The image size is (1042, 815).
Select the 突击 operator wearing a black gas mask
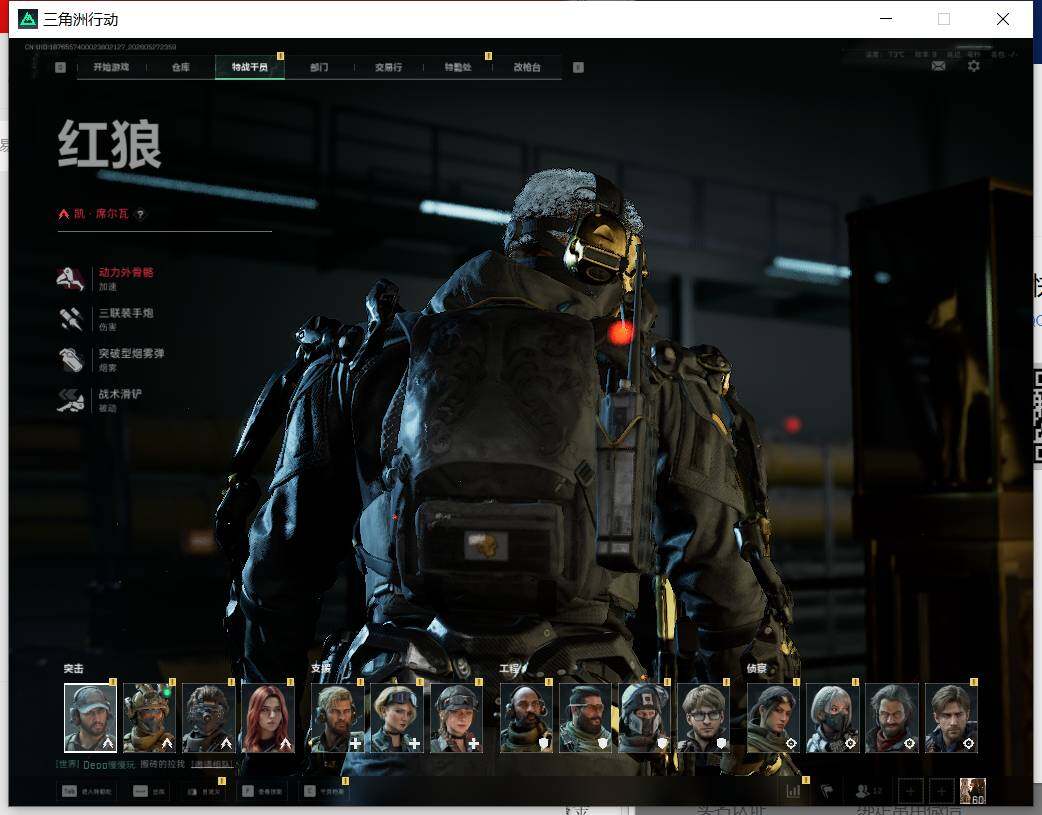point(209,718)
